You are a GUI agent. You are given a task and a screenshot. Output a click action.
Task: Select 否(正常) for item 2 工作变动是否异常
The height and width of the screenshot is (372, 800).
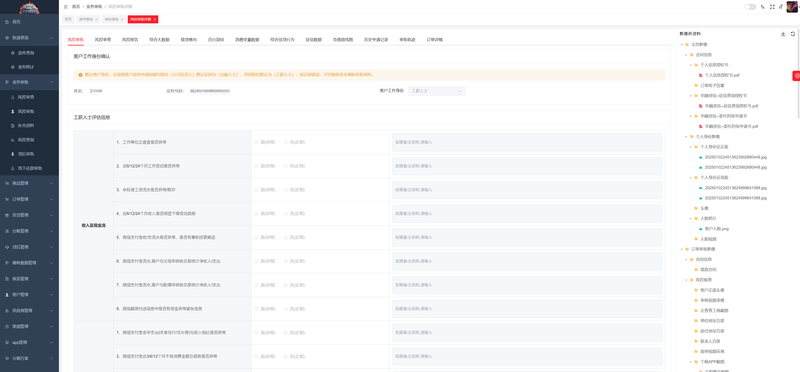coord(286,166)
